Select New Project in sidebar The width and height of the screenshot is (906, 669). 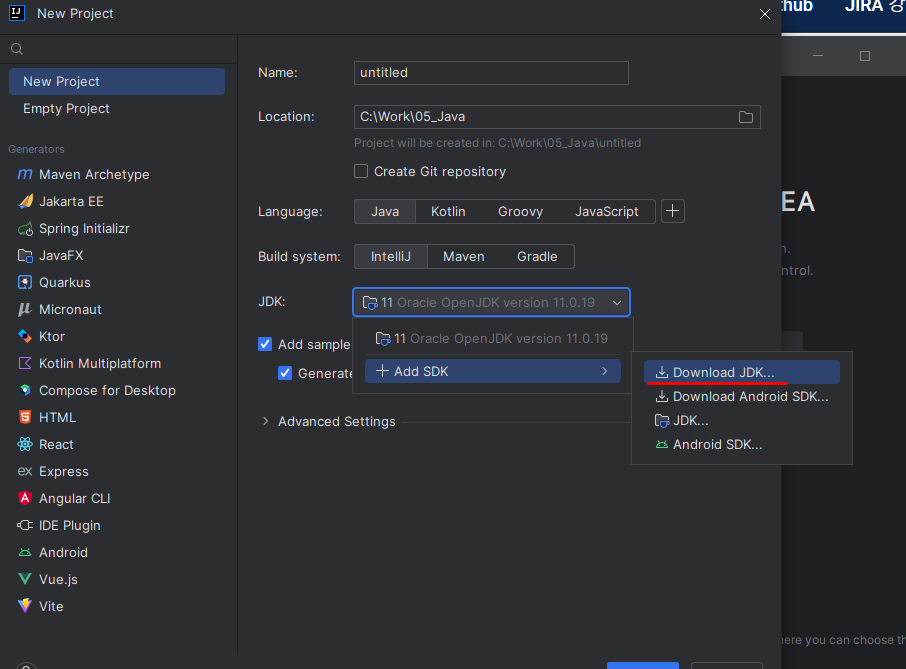[117, 81]
